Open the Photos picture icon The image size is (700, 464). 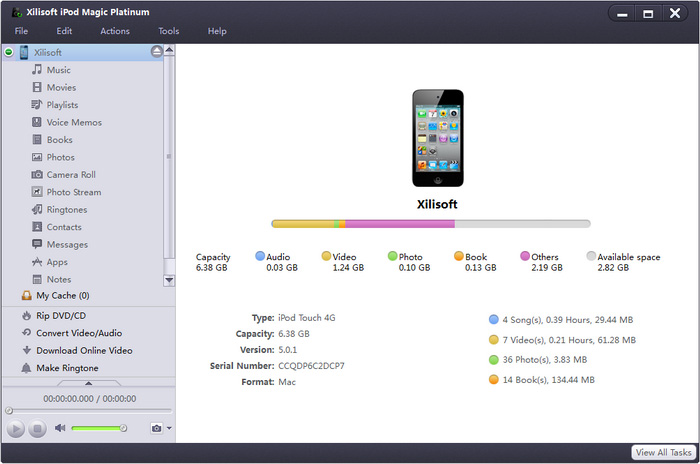click(37, 157)
